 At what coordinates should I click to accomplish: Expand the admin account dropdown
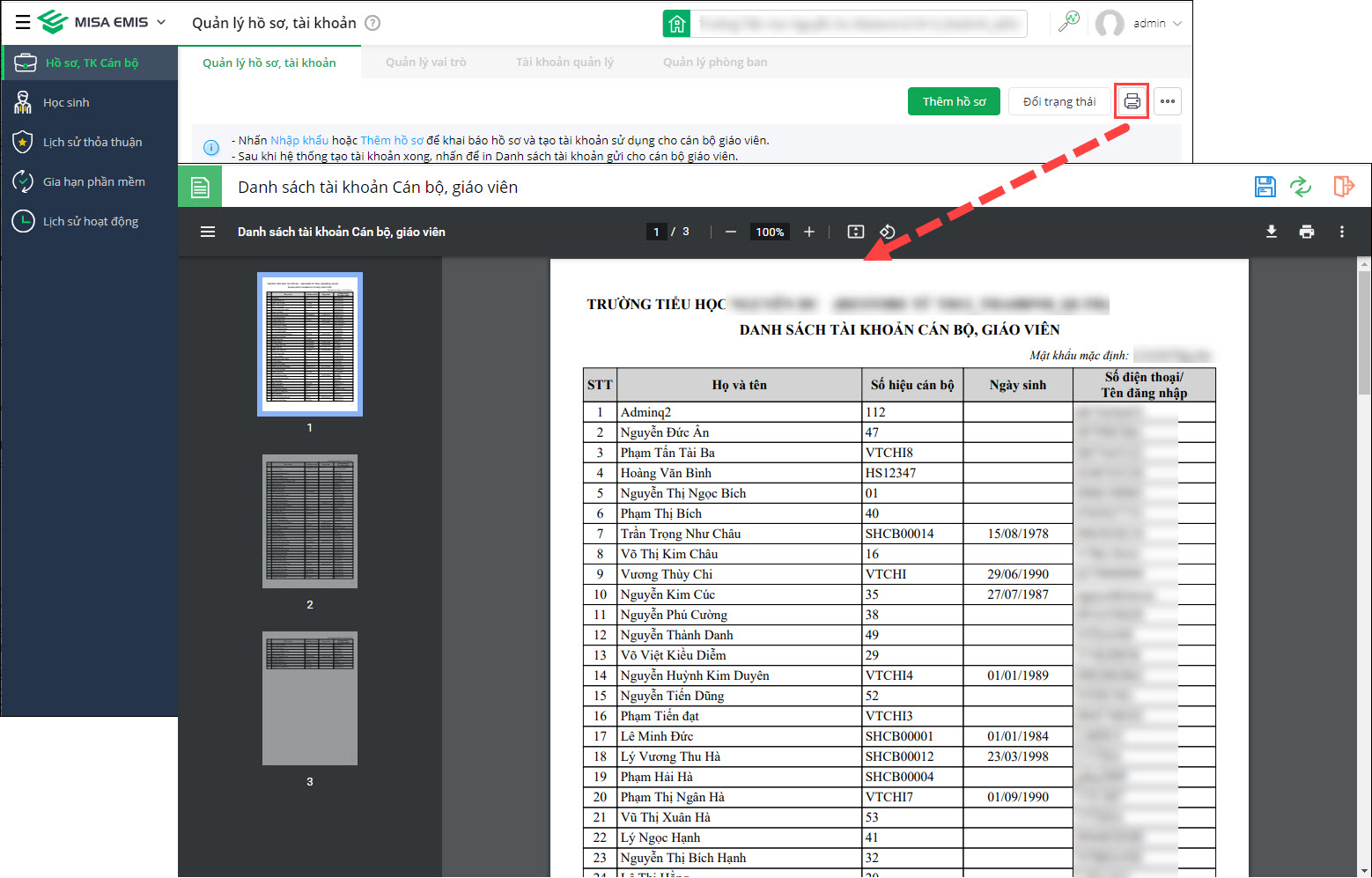click(1177, 24)
